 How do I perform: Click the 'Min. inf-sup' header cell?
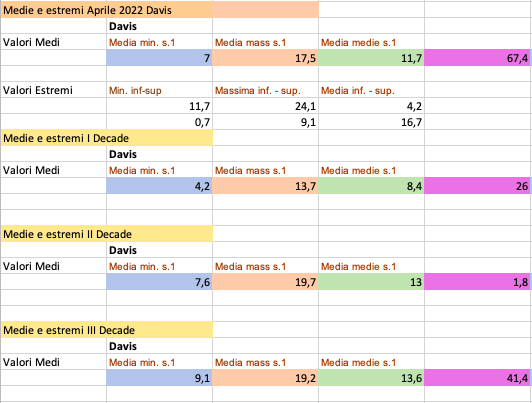point(159,90)
